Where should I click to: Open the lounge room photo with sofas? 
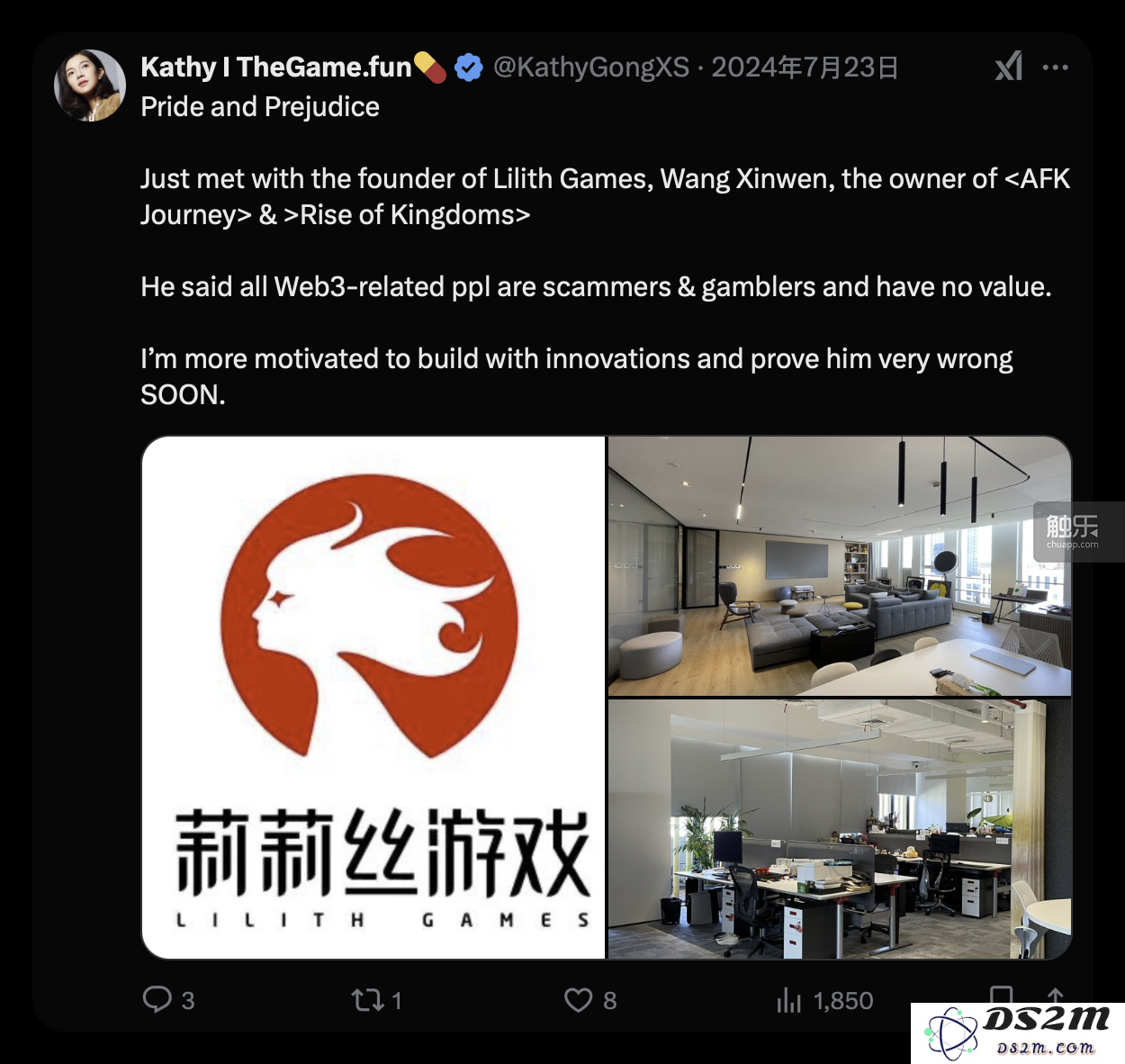click(x=840, y=566)
